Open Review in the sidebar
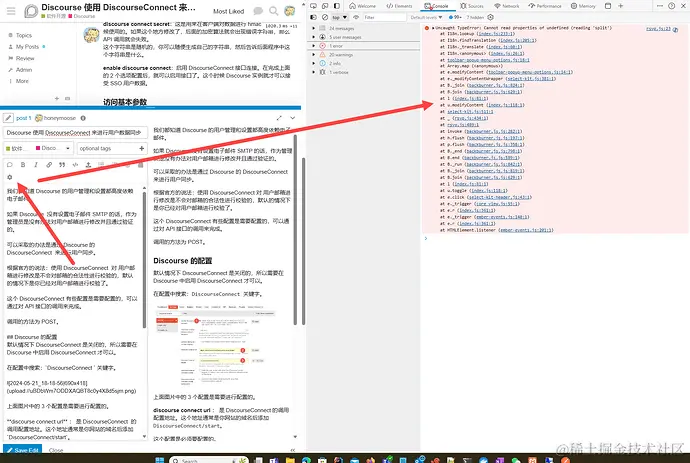The height and width of the screenshot is (463, 690). click(x=25, y=58)
